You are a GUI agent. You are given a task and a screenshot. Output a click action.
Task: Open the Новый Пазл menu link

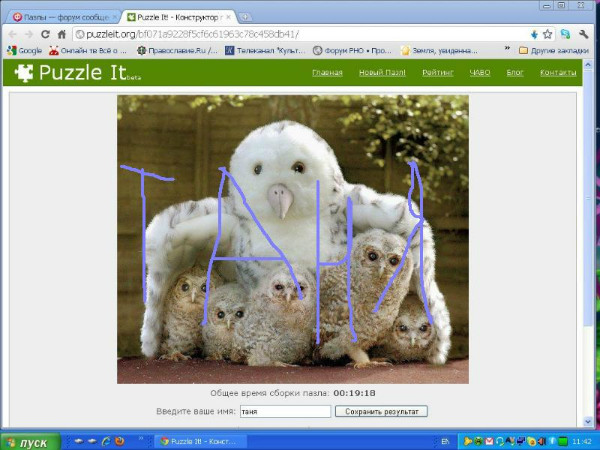click(x=381, y=73)
